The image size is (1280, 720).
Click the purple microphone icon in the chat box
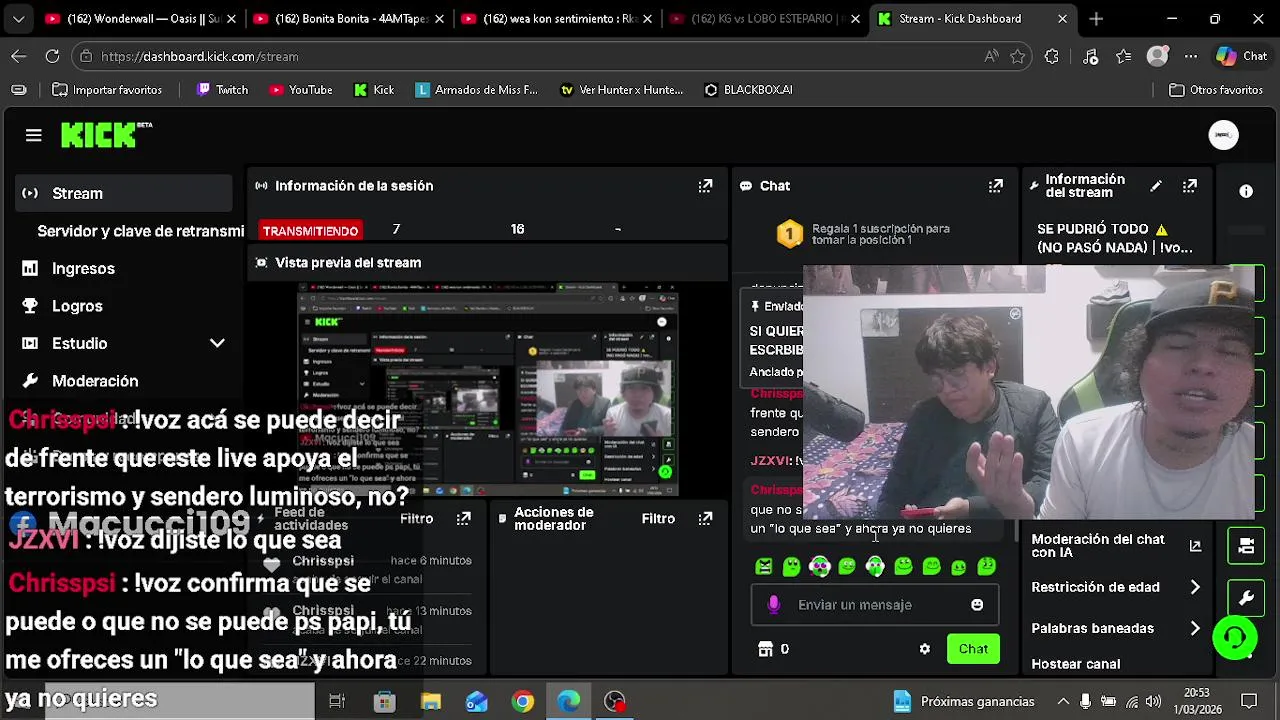click(773, 605)
